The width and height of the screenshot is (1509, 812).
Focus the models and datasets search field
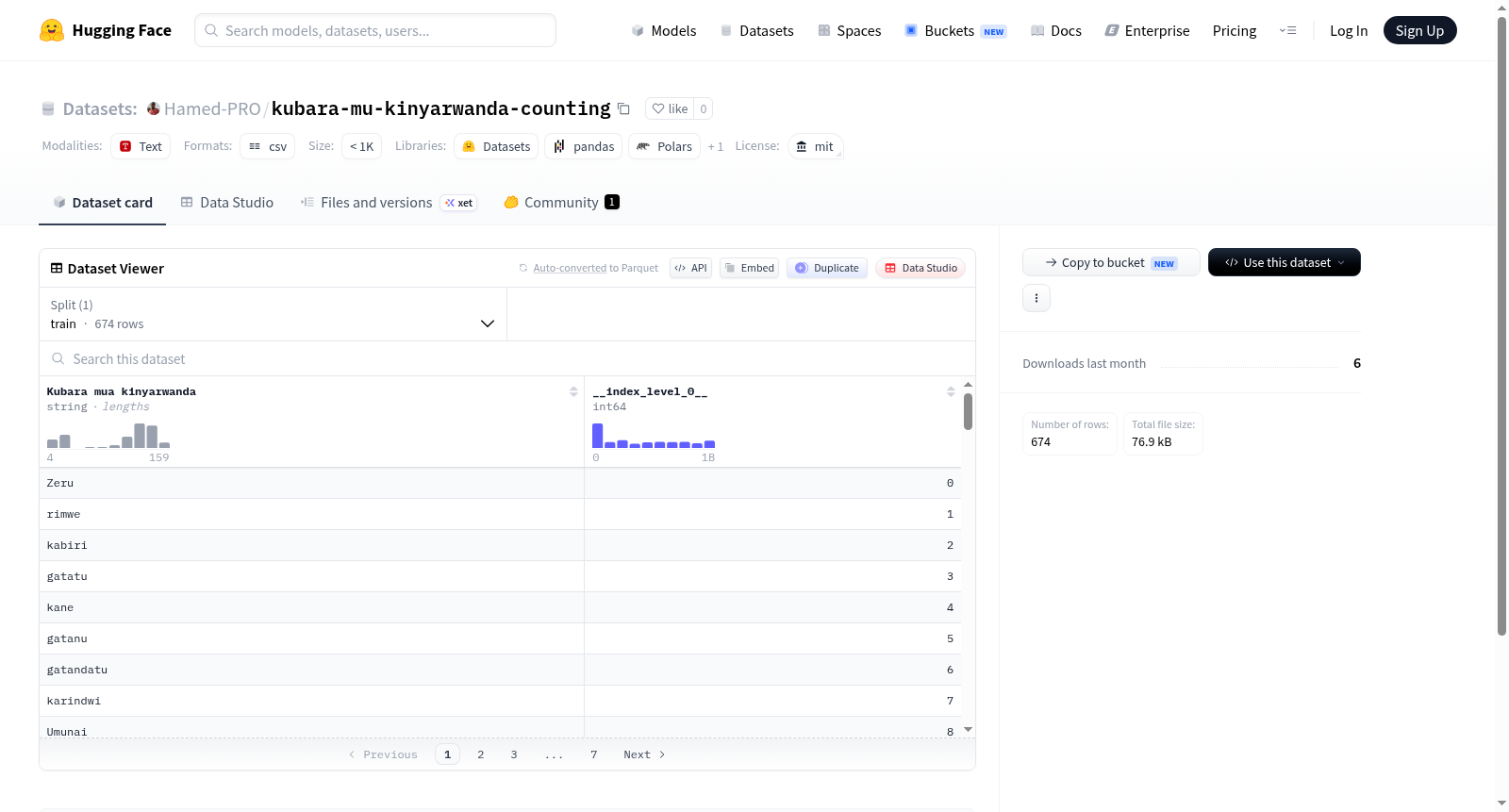tap(375, 30)
